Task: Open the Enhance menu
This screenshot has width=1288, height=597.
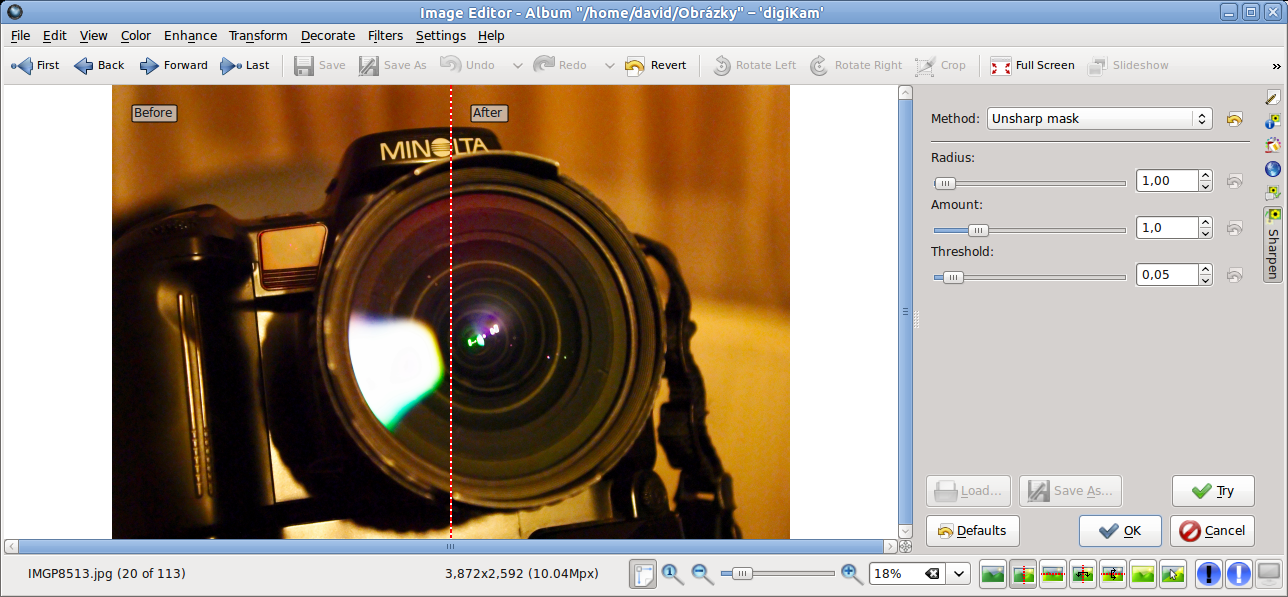Action: [190, 35]
